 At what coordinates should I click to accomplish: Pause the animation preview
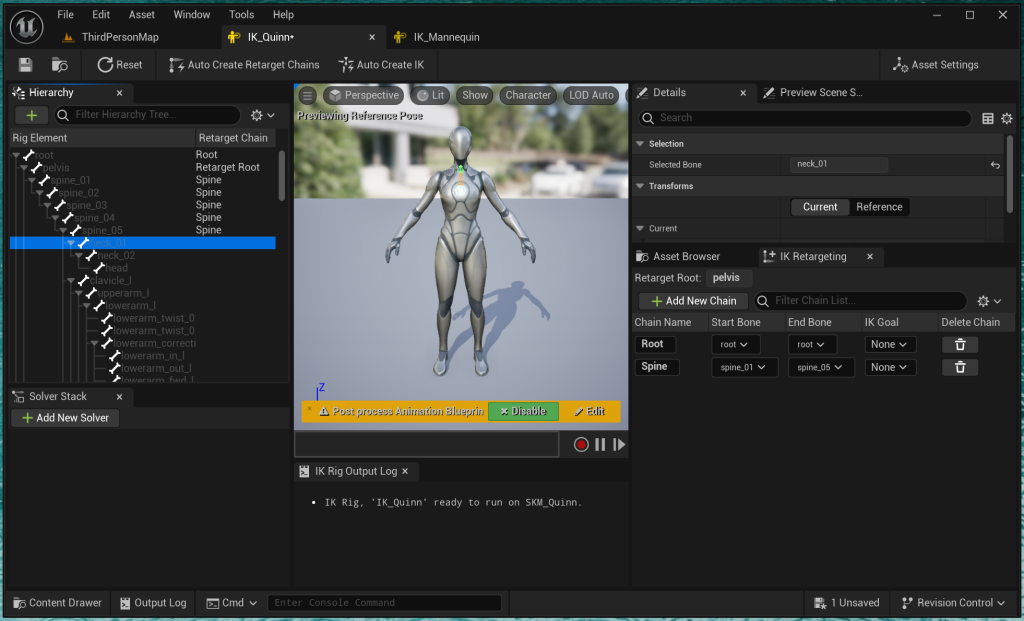click(x=600, y=445)
